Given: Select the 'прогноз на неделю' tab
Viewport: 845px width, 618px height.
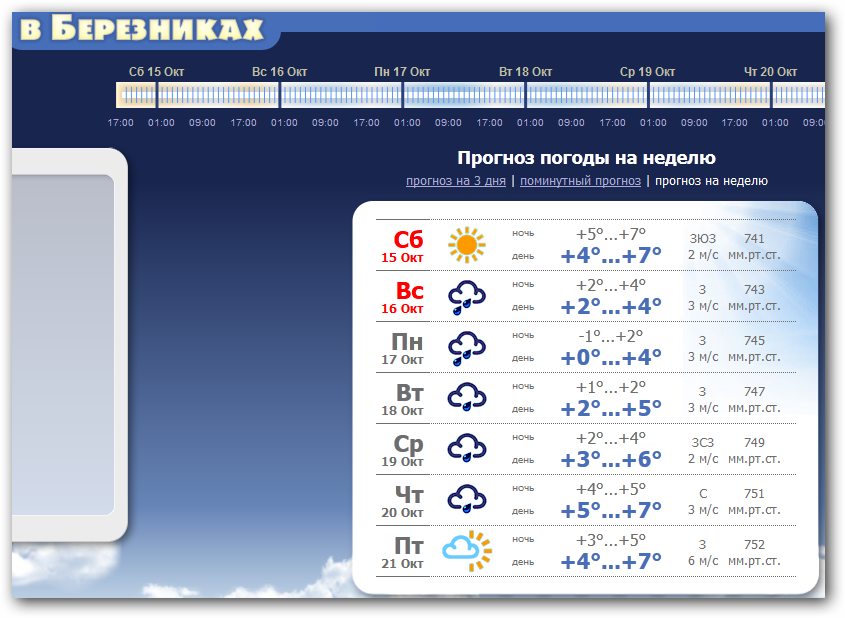Looking at the screenshot, I should [711, 181].
